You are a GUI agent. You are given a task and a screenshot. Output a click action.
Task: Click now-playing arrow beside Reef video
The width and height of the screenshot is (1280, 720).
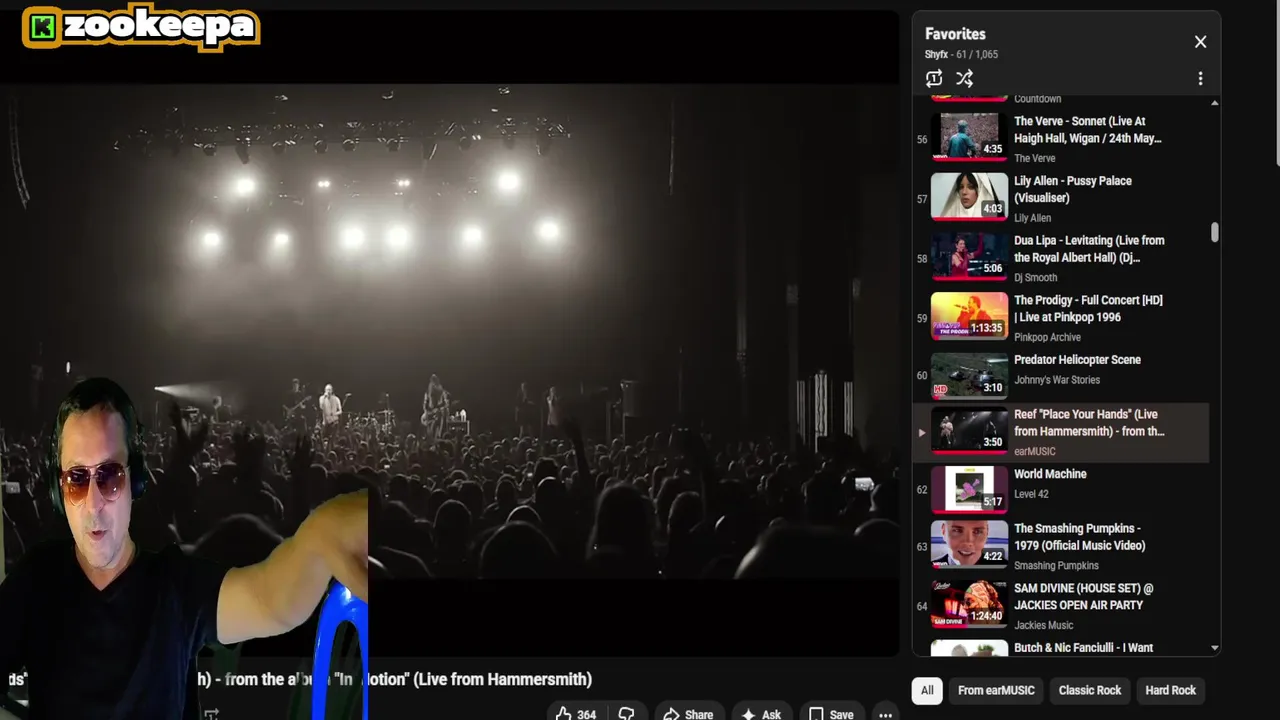point(921,433)
